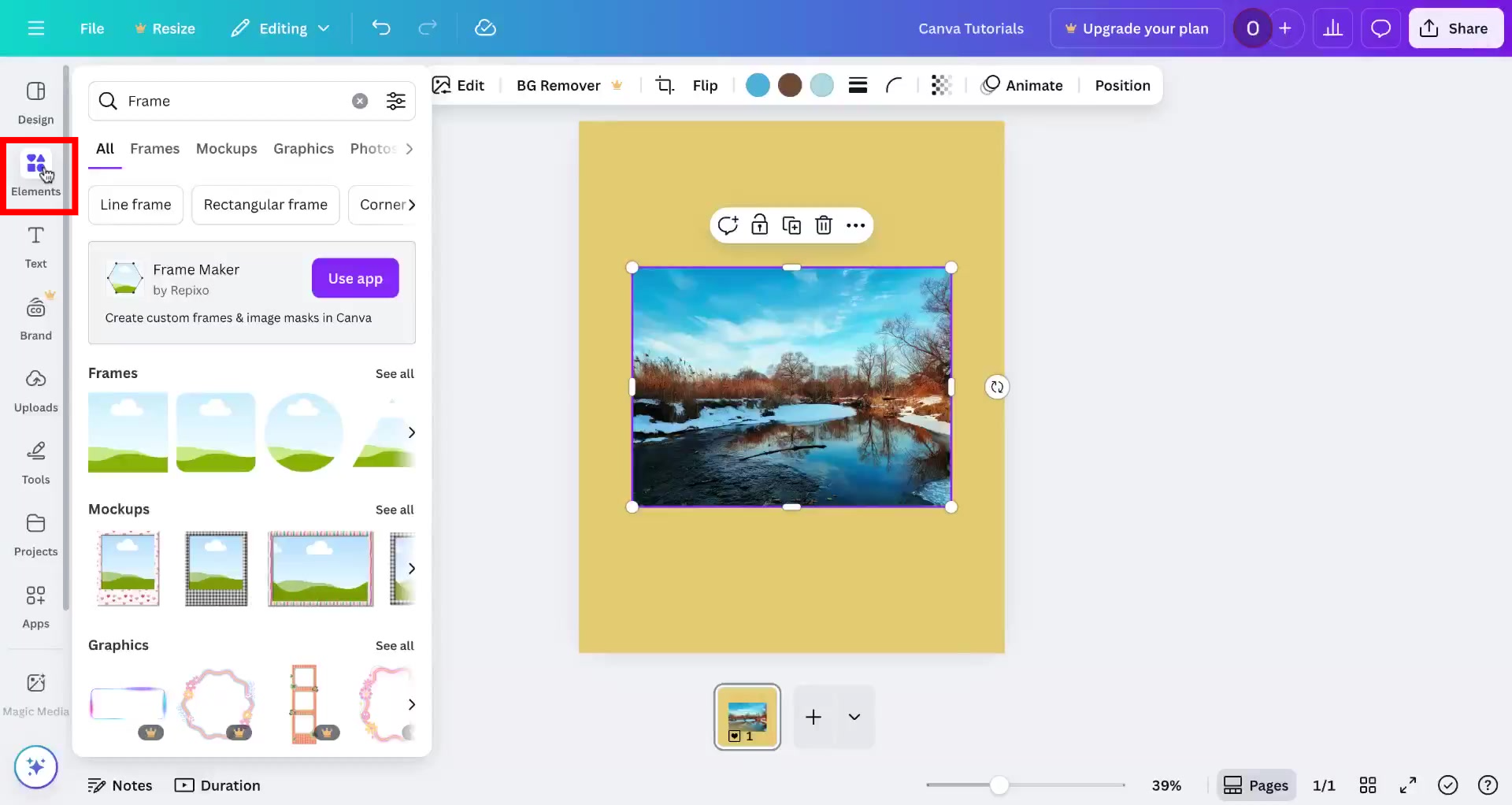The image size is (1512, 805).
Task: Expand more Frames with the carousel chevron
Action: coord(410,432)
